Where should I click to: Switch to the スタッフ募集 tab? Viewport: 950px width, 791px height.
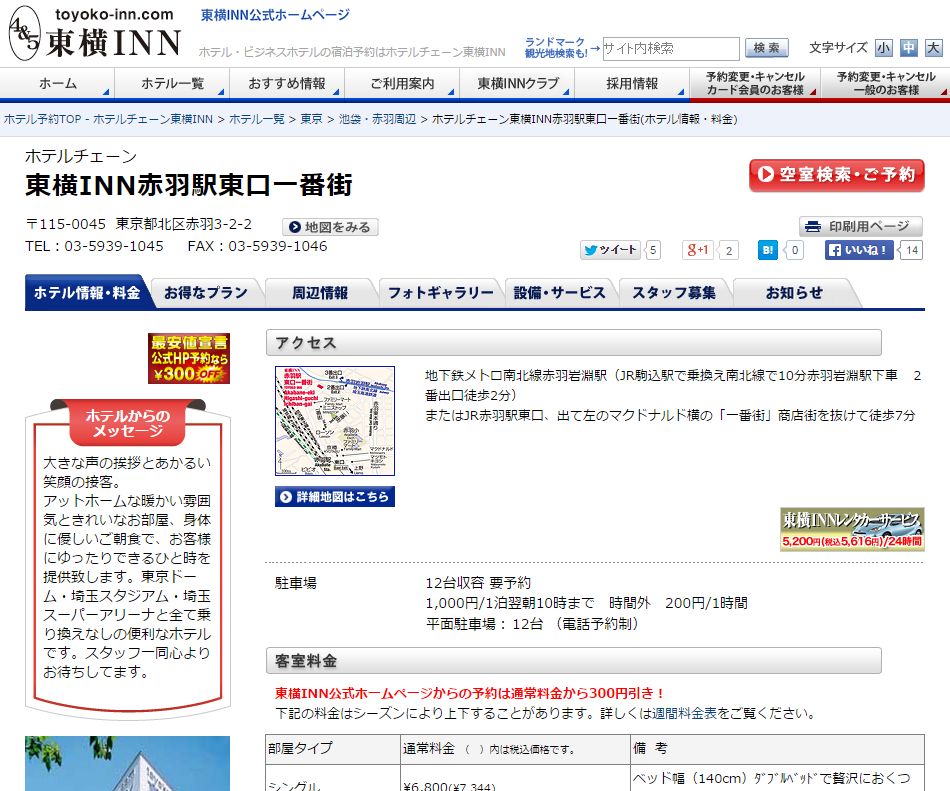click(674, 293)
